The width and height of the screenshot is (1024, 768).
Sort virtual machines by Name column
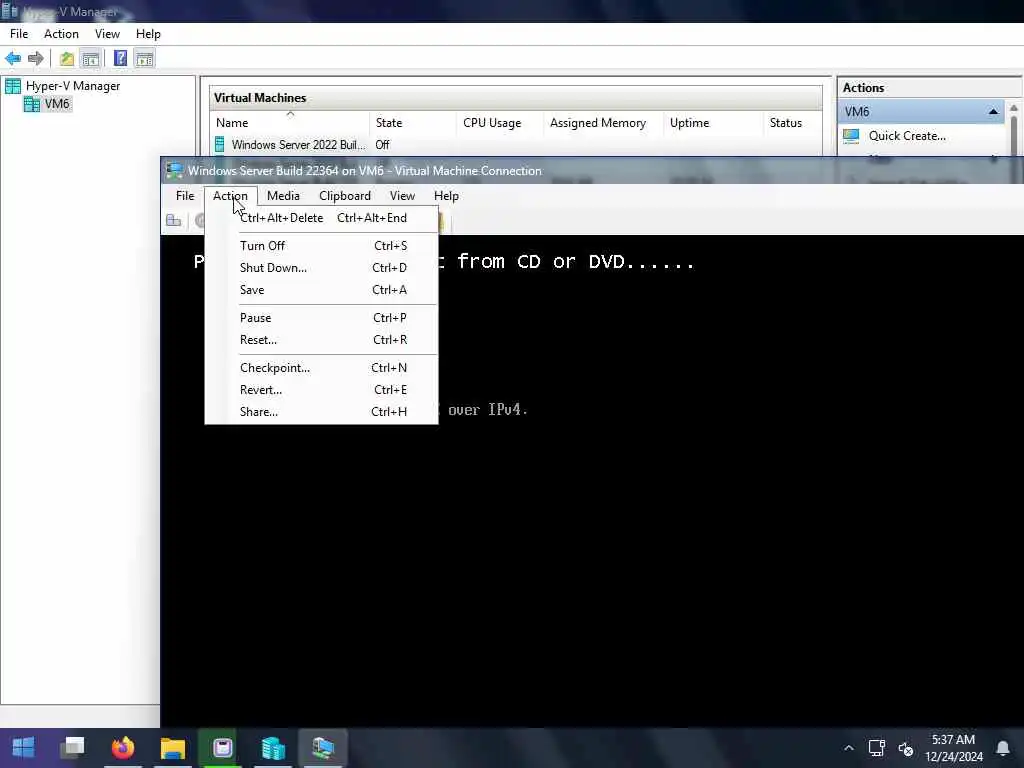(289, 123)
